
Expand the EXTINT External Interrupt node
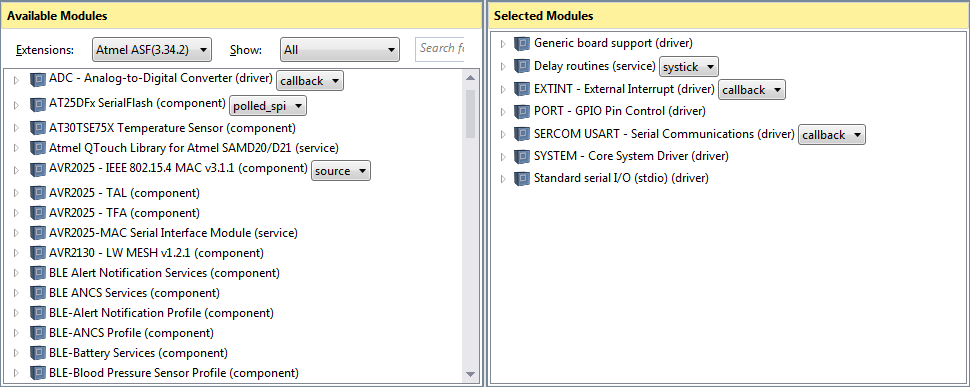[x=502, y=89]
